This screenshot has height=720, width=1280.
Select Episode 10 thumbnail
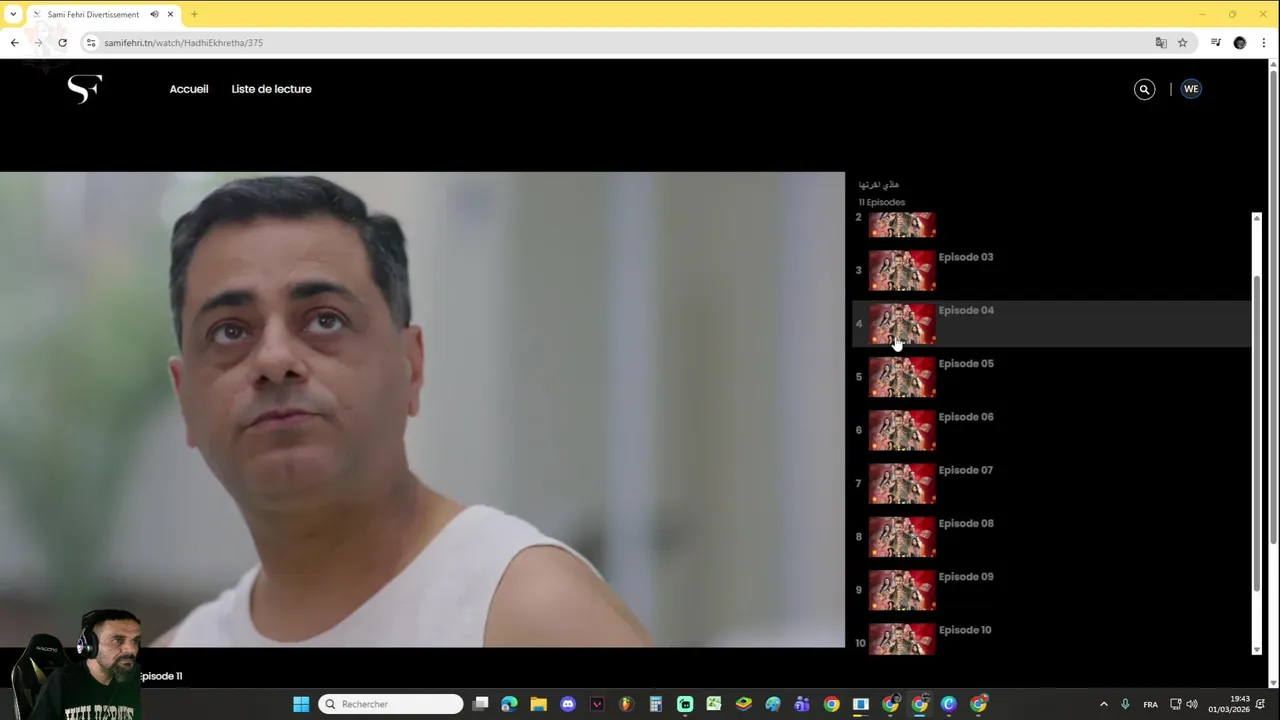point(902,640)
